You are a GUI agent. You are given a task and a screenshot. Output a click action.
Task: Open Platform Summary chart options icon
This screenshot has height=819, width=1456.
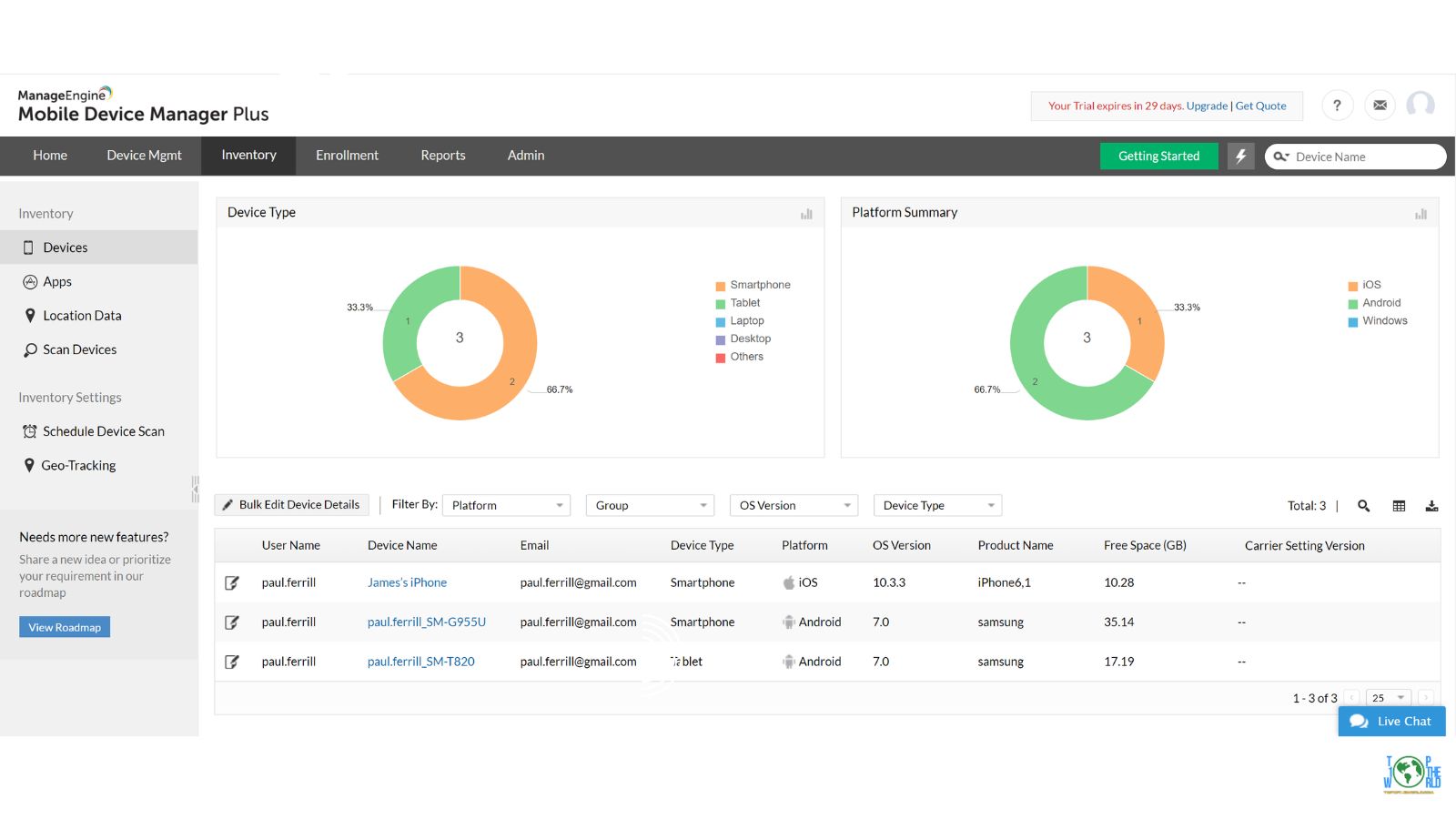pyautogui.click(x=1421, y=214)
